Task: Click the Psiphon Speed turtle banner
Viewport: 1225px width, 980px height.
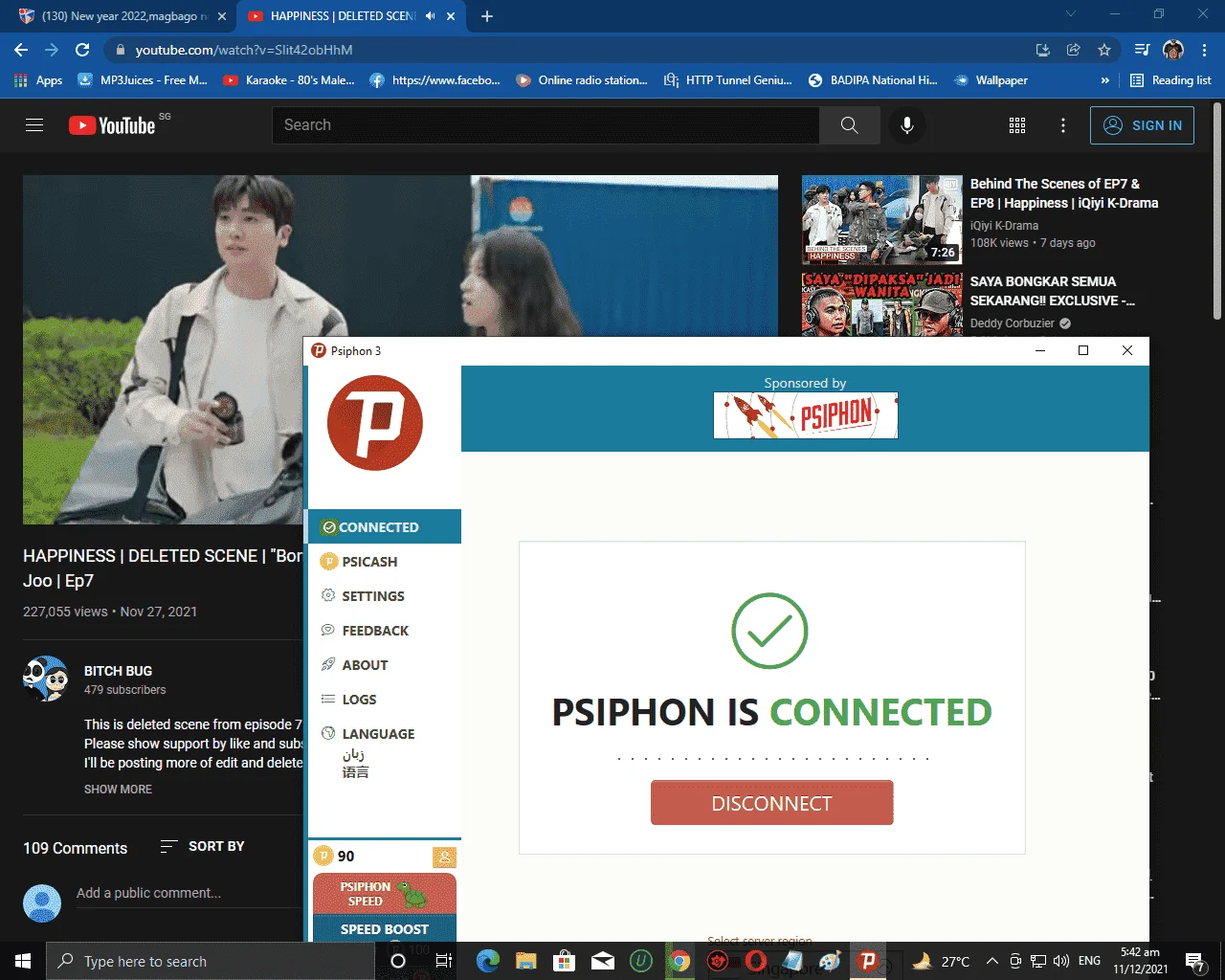Action: [385, 893]
